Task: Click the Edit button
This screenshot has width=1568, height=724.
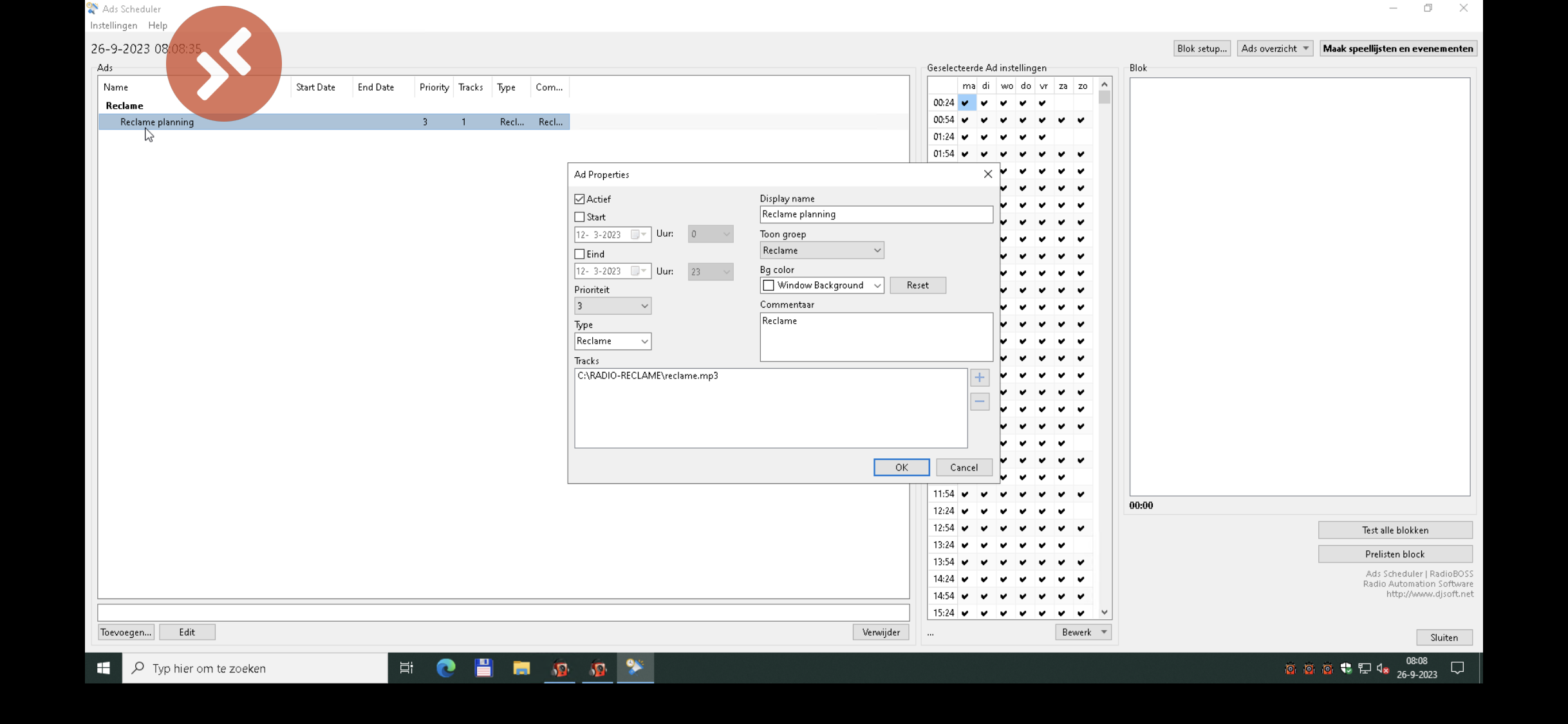Action: (x=187, y=632)
